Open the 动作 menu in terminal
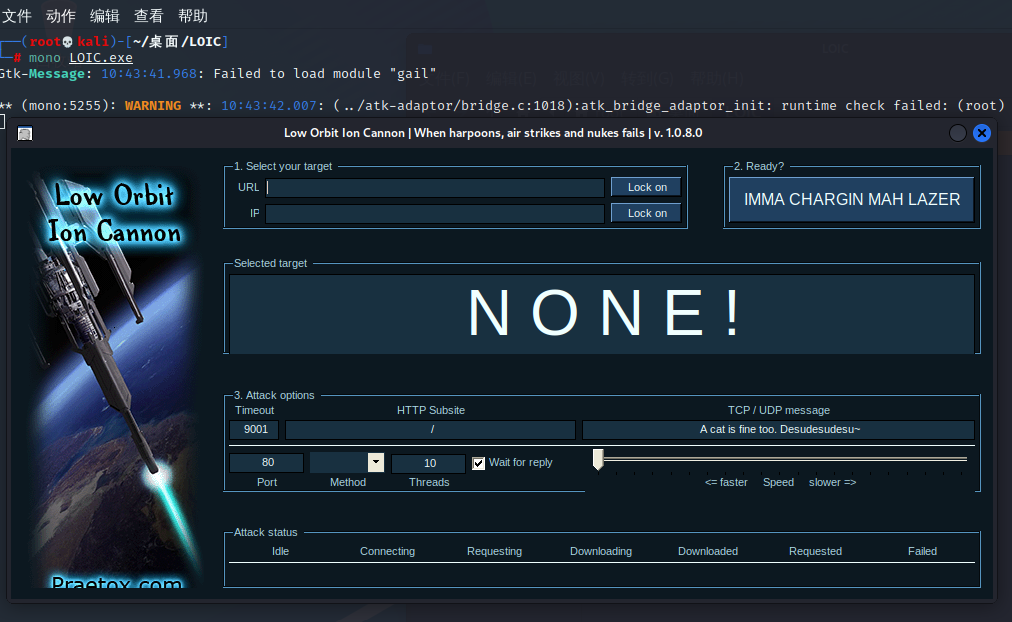The height and width of the screenshot is (622, 1012). click(61, 15)
